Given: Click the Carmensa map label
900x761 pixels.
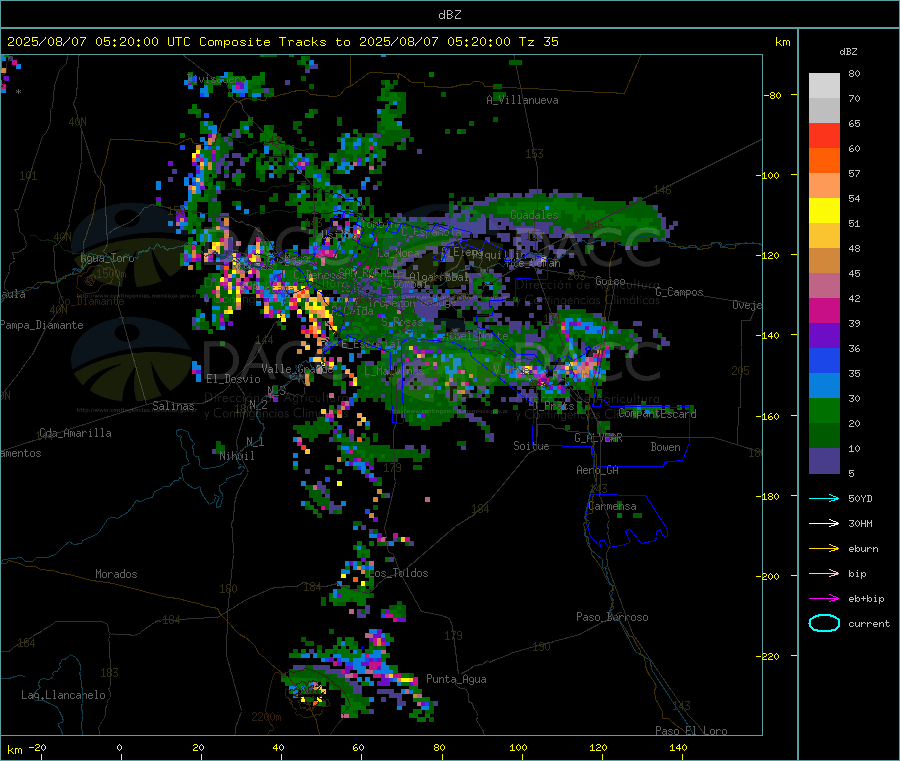Looking at the screenshot, I should 612,506.
